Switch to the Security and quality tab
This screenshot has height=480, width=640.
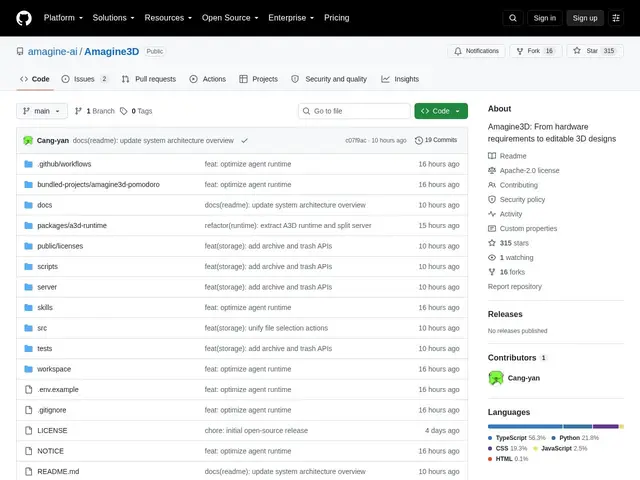(x=329, y=79)
